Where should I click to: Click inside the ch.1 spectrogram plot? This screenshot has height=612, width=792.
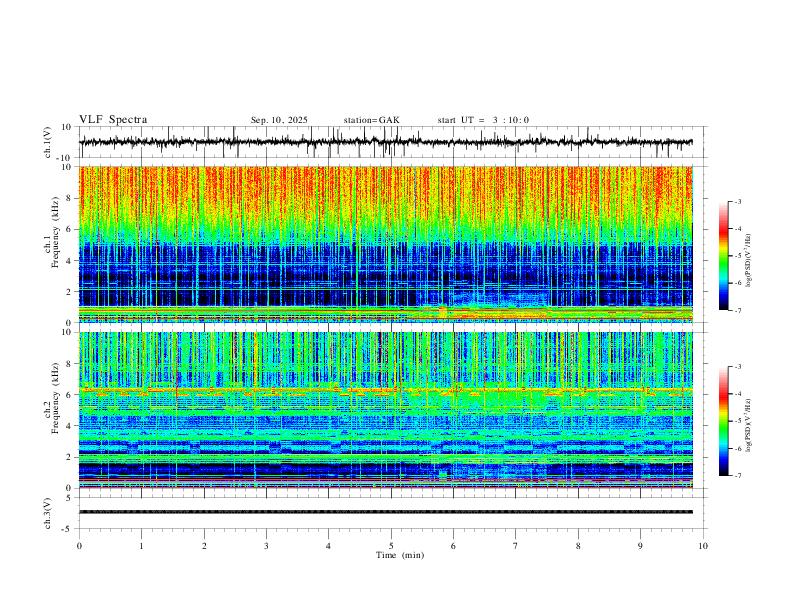tap(386, 244)
